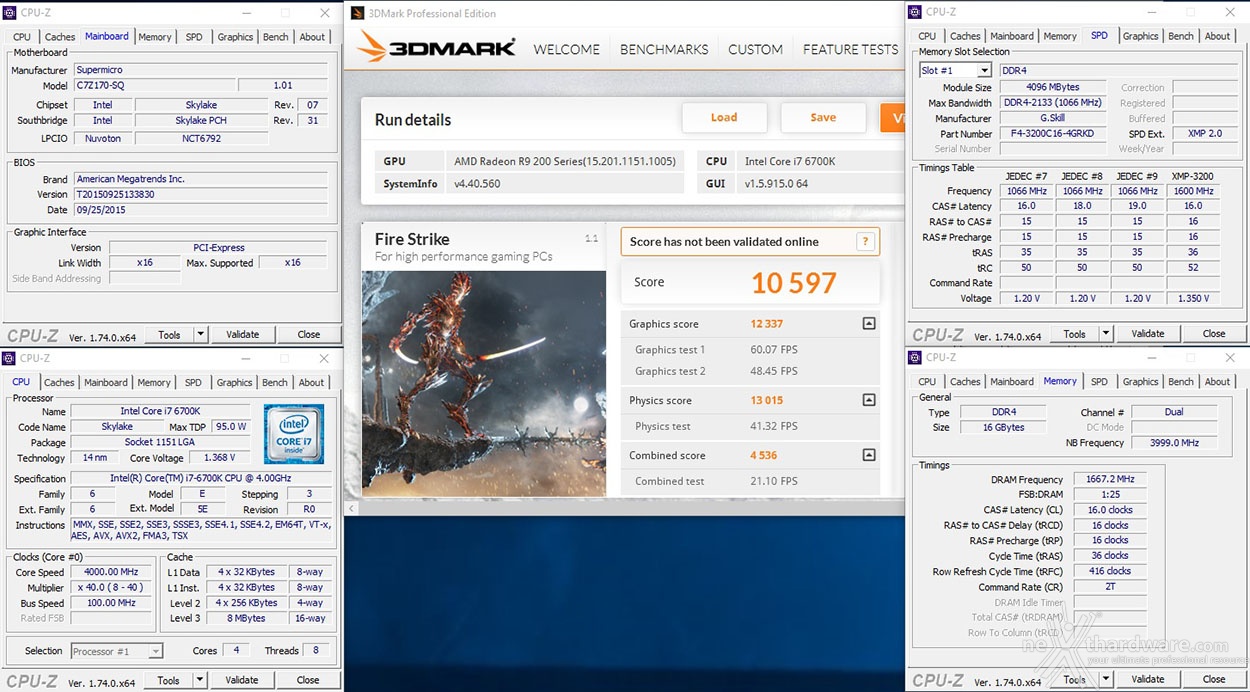The width and height of the screenshot is (1250, 692).
Task: Click Score has not been validated online
Action: [724, 241]
